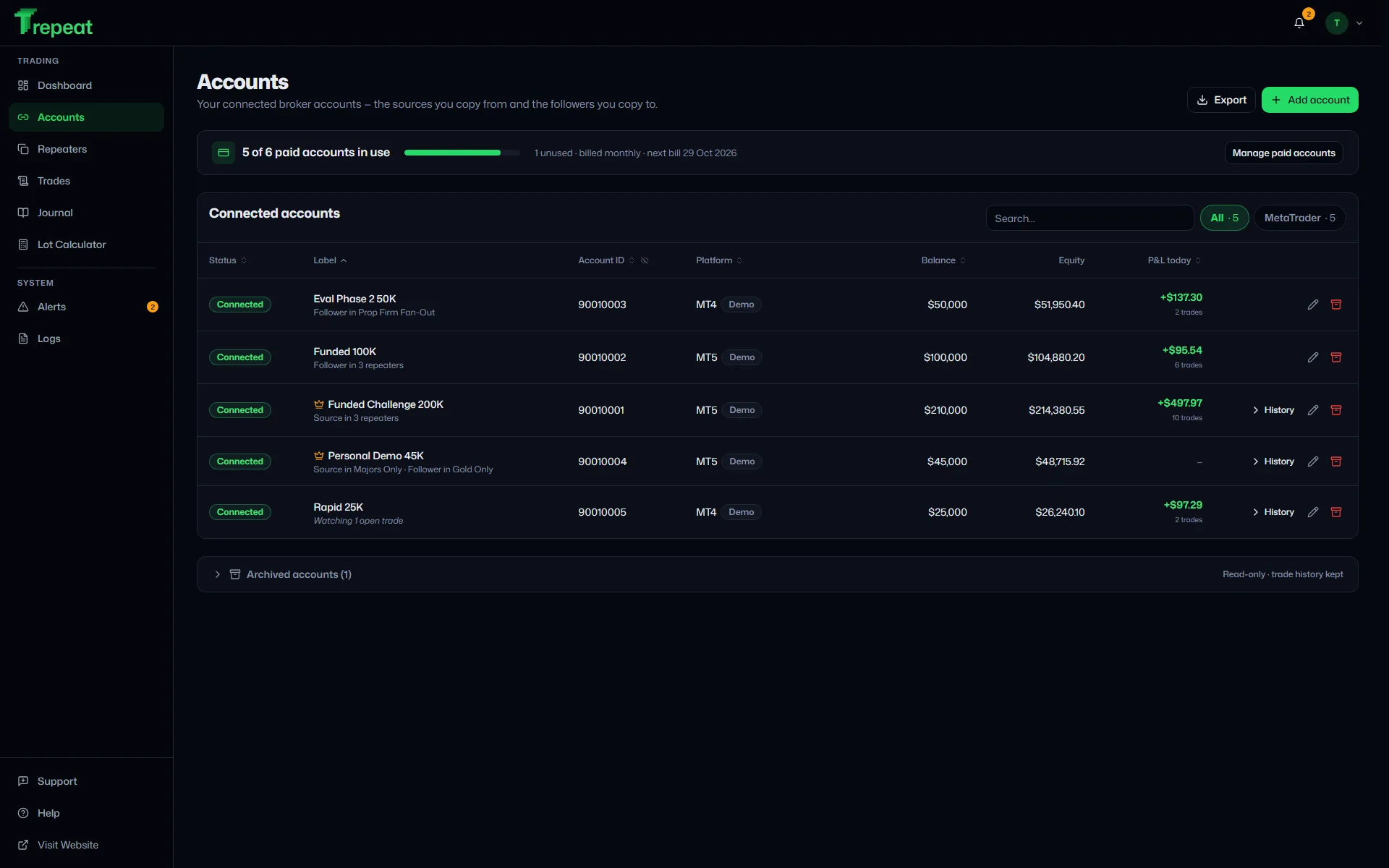Click the crown icon on Personal Demo 45K
The image size is (1389, 868).
point(318,456)
